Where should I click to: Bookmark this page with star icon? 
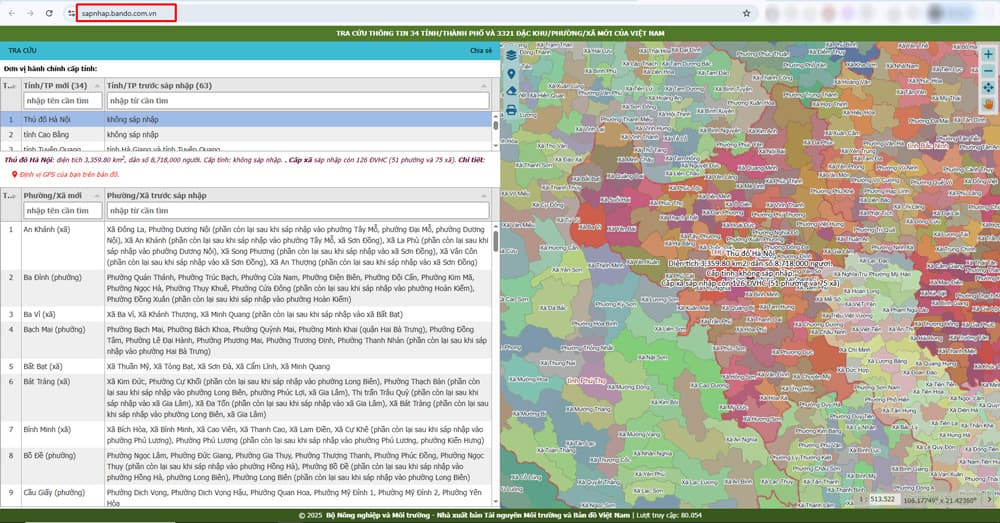pyautogui.click(x=746, y=14)
